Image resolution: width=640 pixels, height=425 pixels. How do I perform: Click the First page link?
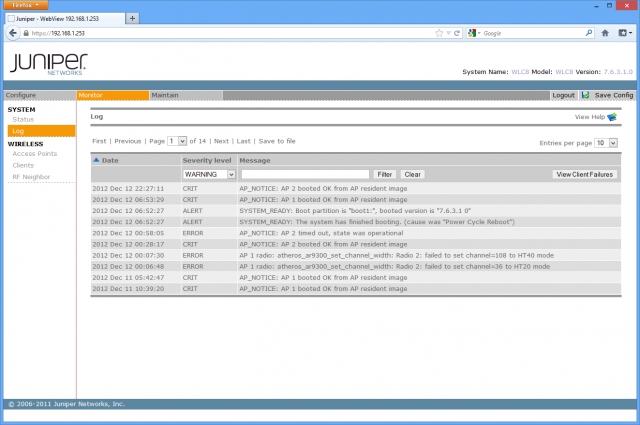[x=99, y=141]
